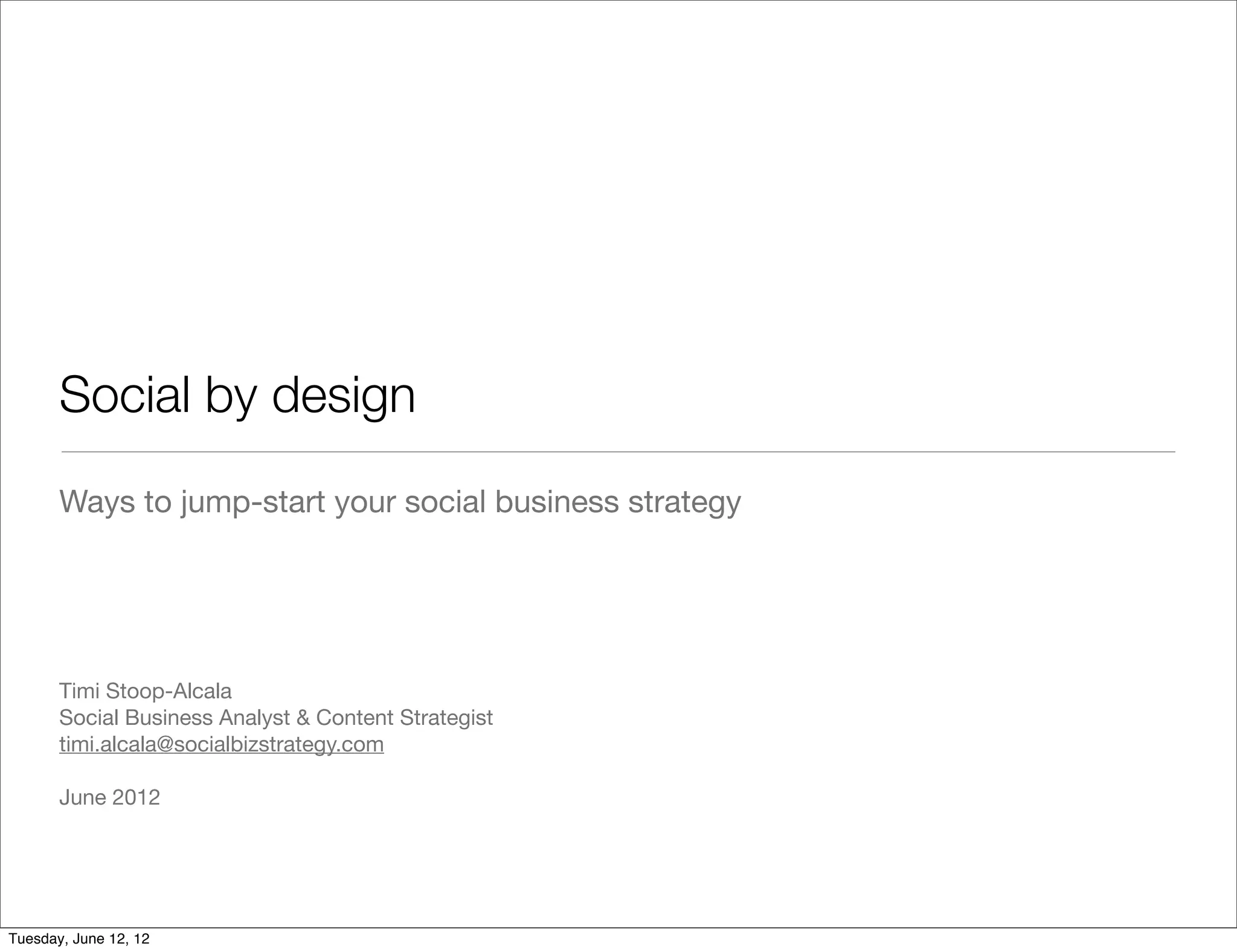Image resolution: width=1237 pixels, height=952 pixels.
Task: Click the "Tuesday, June 12, 12" footer timestamp
Action: (79, 939)
